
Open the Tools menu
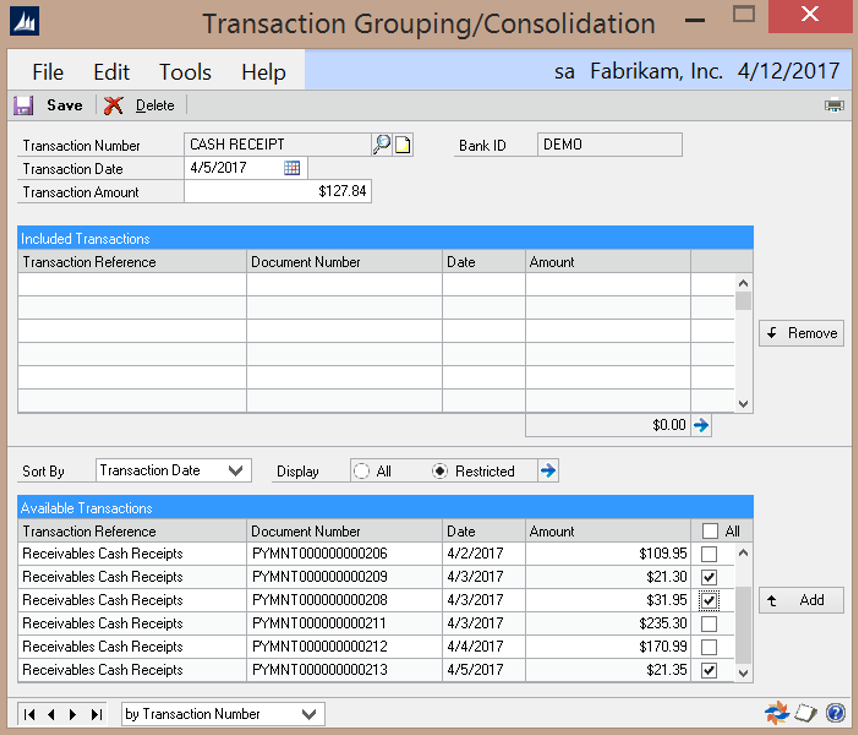click(185, 72)
